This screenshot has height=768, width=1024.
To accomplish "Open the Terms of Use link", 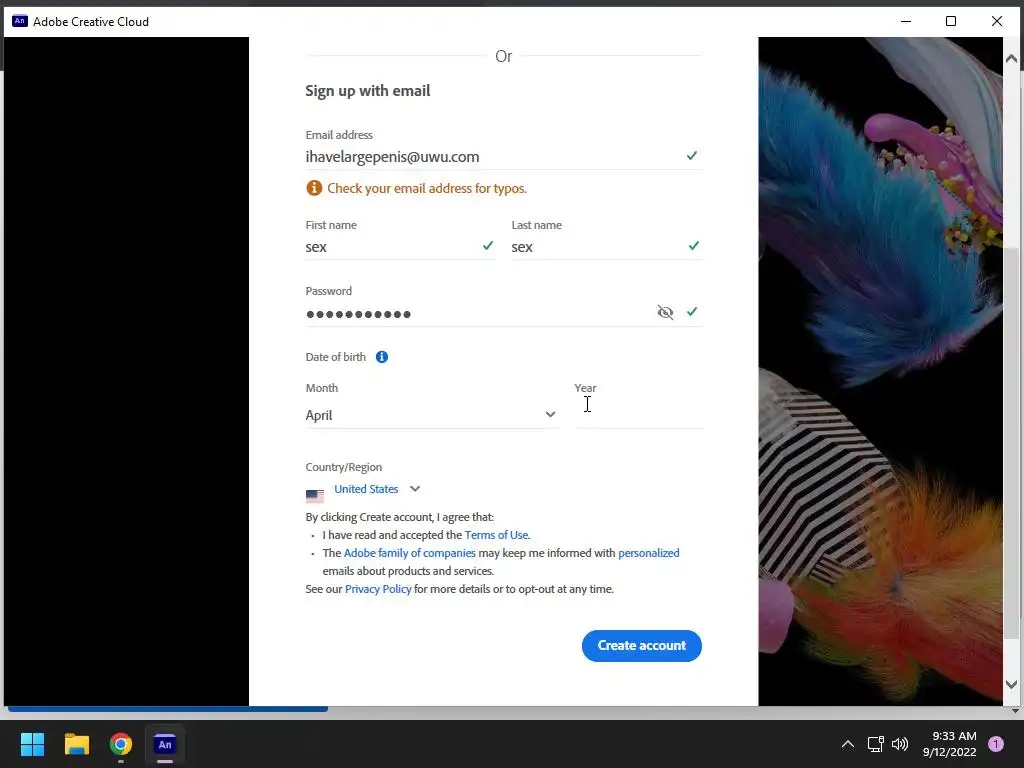I will tap(496, 535).
